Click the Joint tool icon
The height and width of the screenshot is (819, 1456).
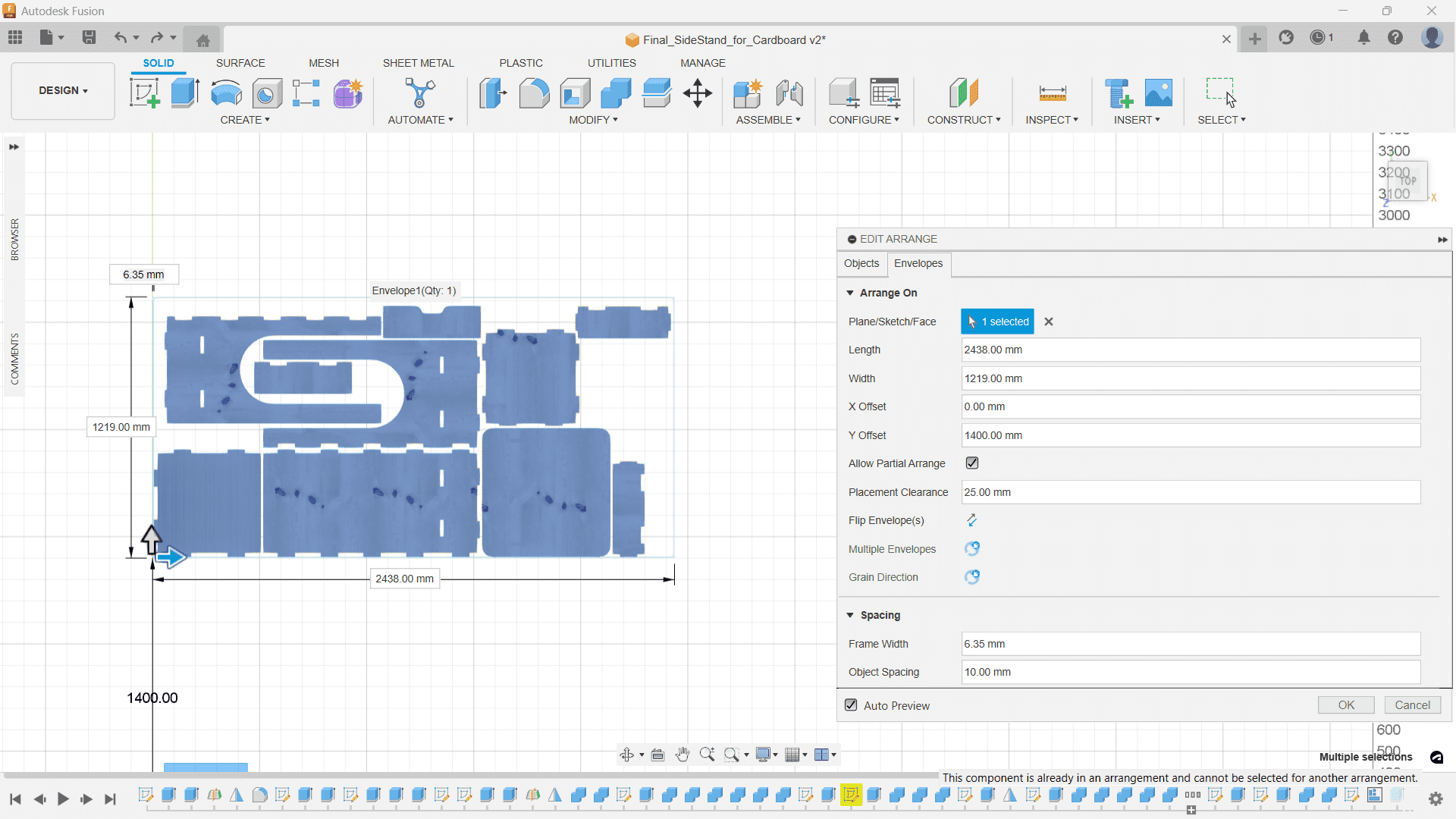[x=789, y=93]
